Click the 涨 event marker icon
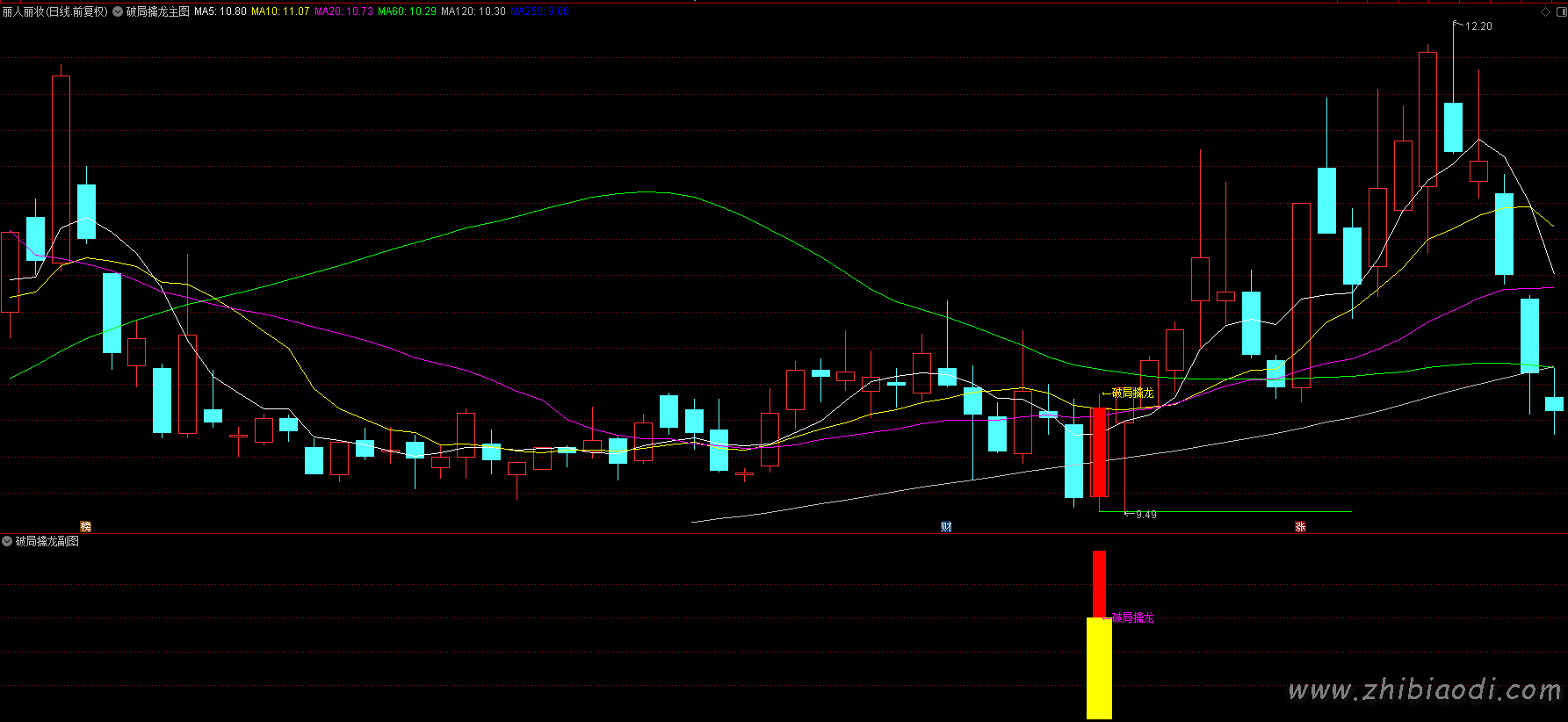Image resolution: width=1568 pixels, height=722 pixels. (1300, 526)
